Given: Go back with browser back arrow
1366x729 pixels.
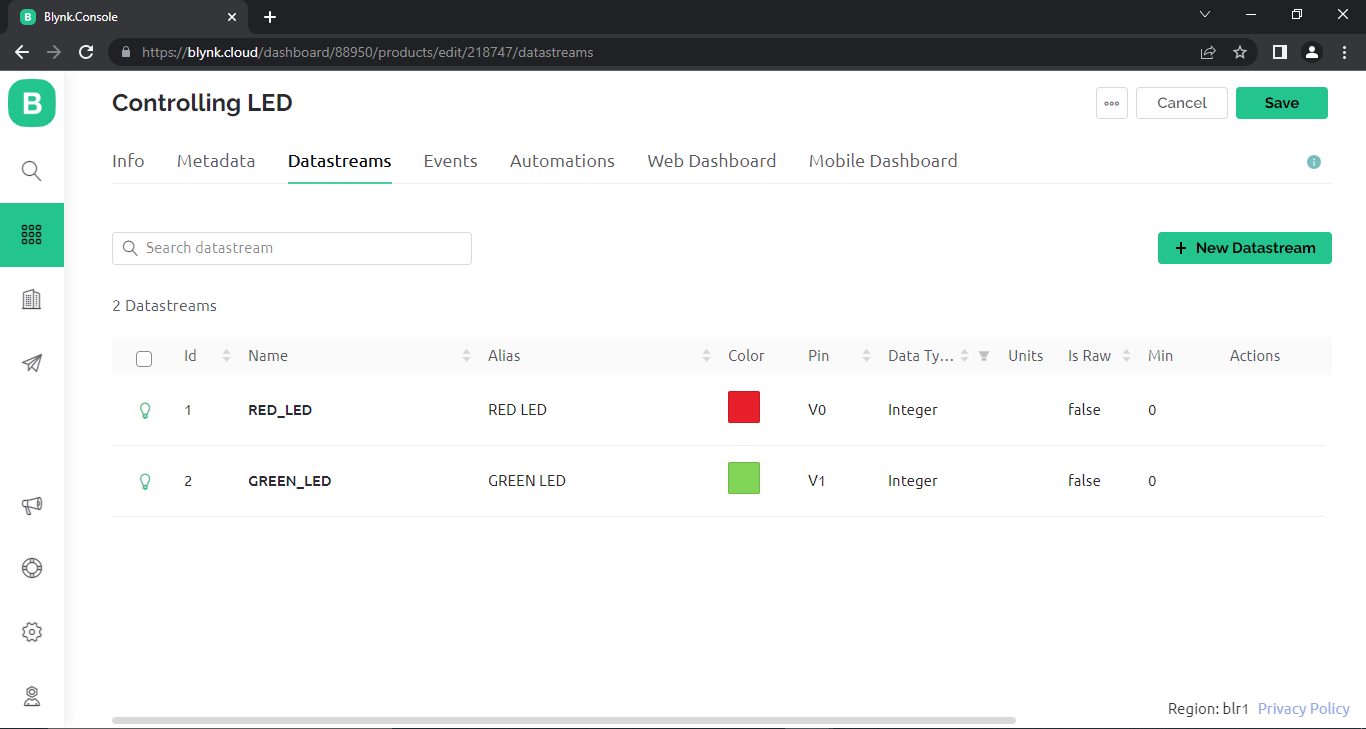Looking at the screenshot, I should [x=22, y=52].
